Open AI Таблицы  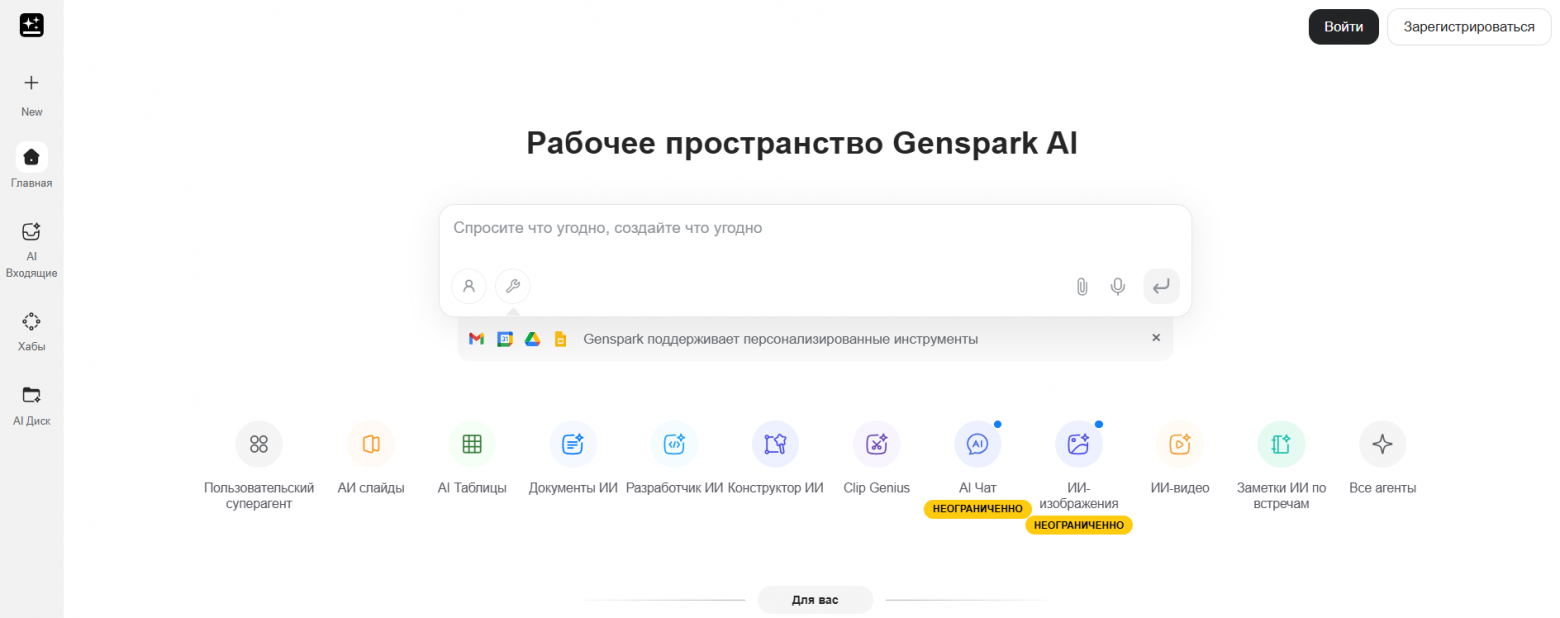point(471,444)
